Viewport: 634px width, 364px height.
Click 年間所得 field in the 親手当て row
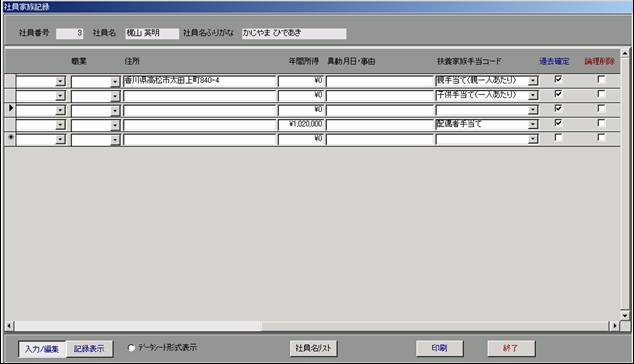[x=301, y=81]
